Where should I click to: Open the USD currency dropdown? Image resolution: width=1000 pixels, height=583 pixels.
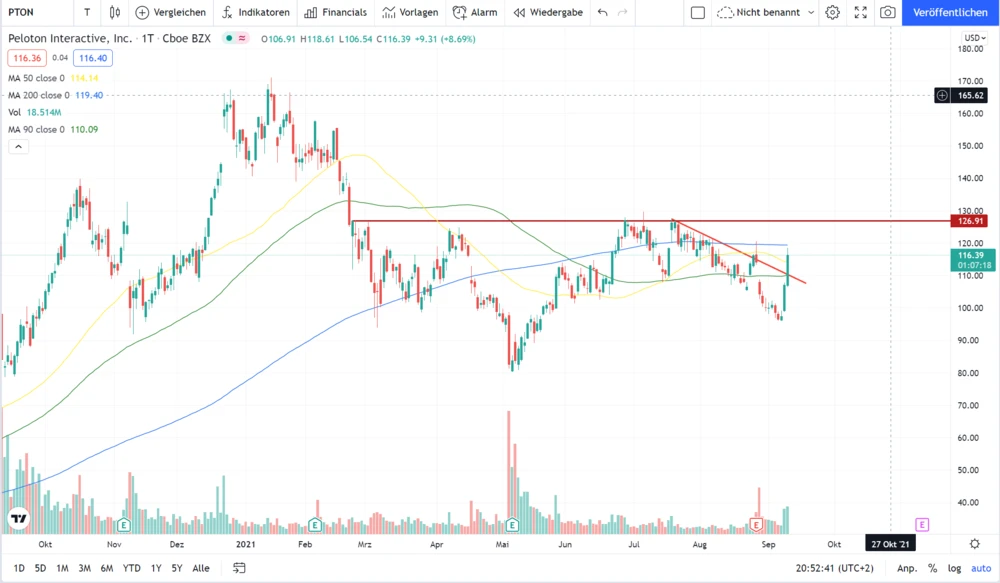click(974, 38)
